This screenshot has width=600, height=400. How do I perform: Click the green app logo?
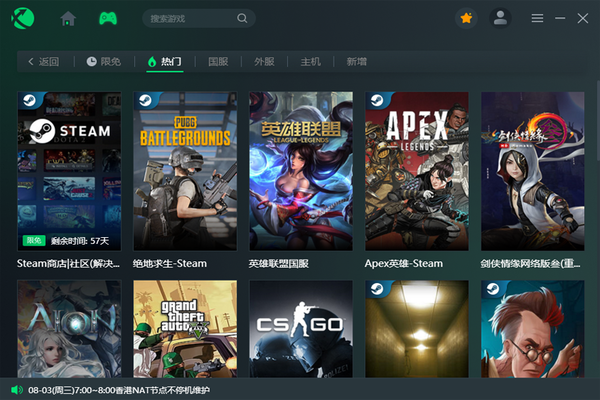pyautogui.click(x=20, y=18)
